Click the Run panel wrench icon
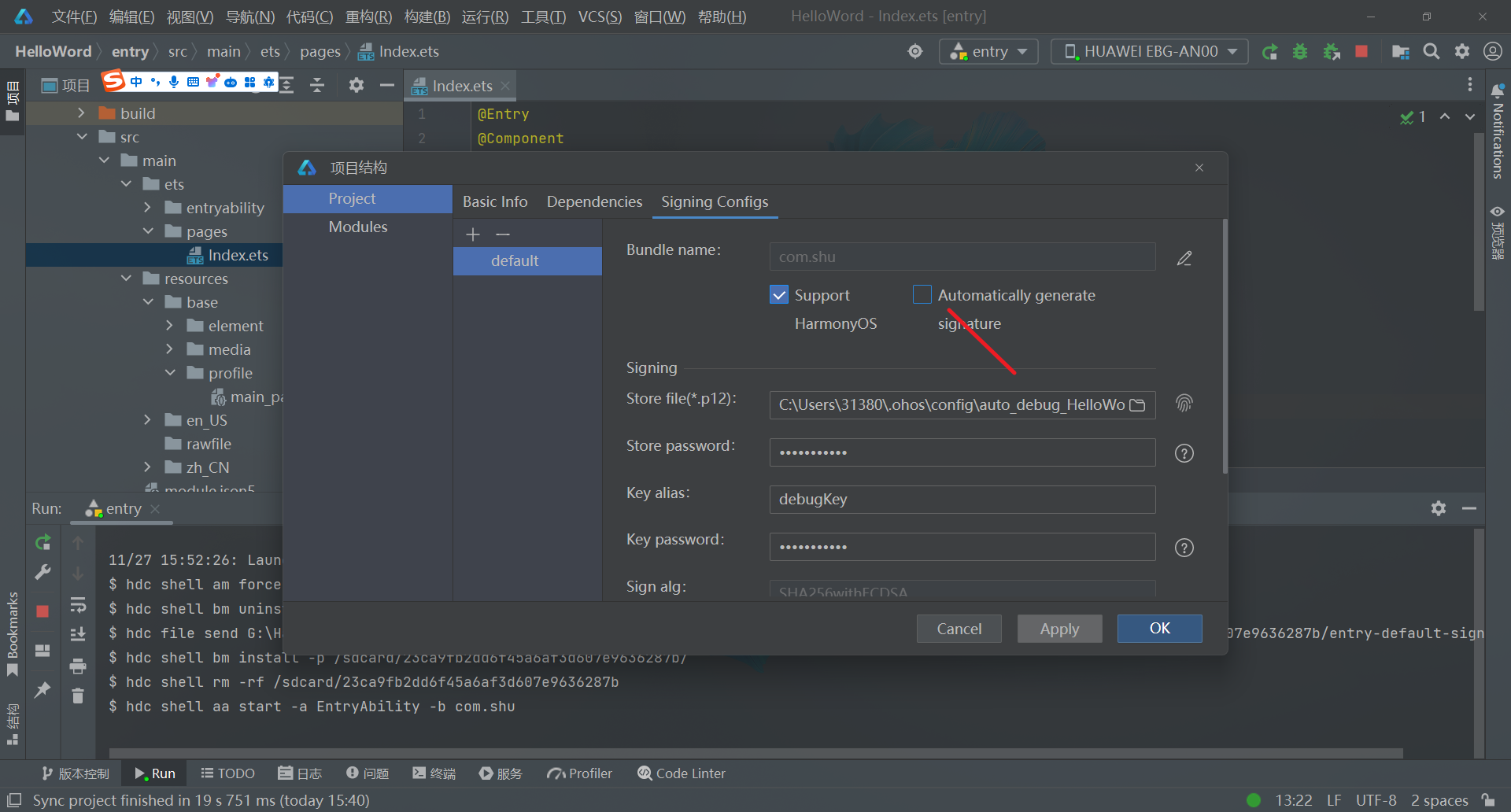1511x812 pixels. point(43,573)
